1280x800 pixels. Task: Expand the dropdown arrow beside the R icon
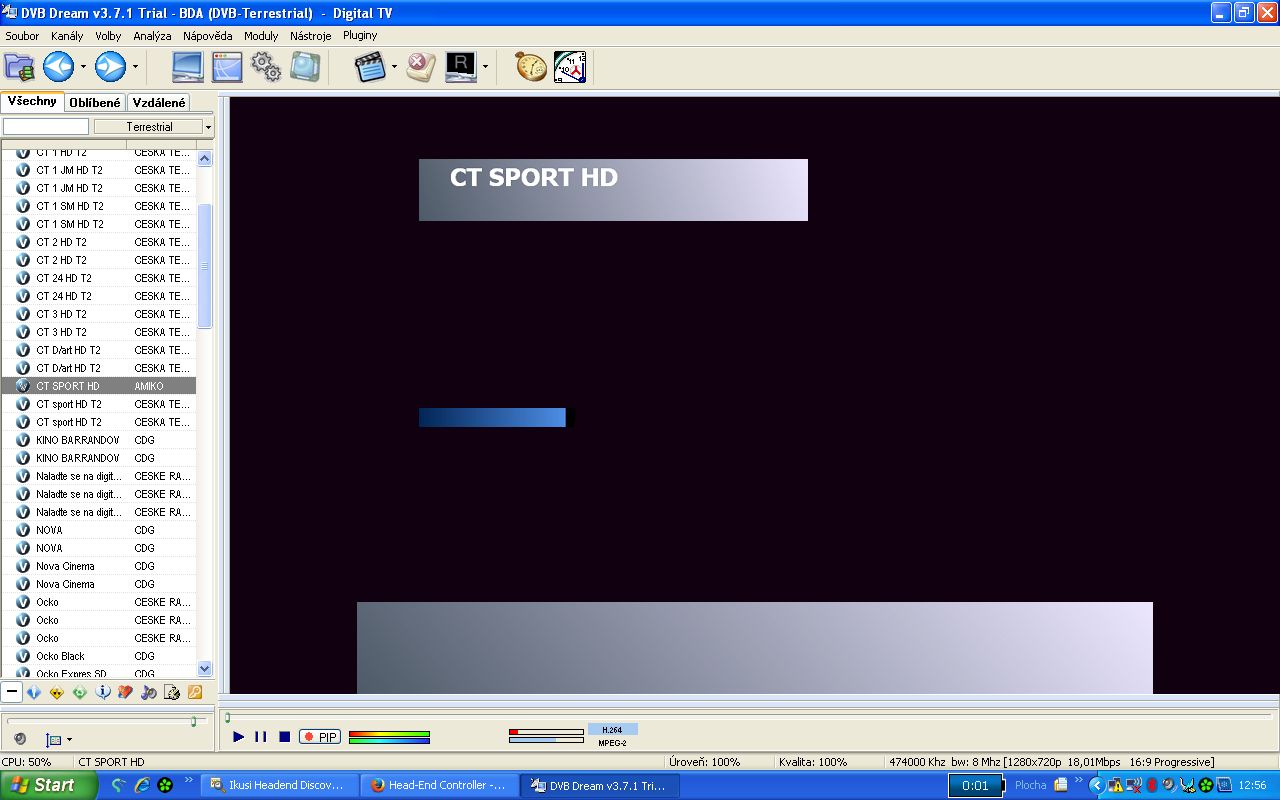485,68
